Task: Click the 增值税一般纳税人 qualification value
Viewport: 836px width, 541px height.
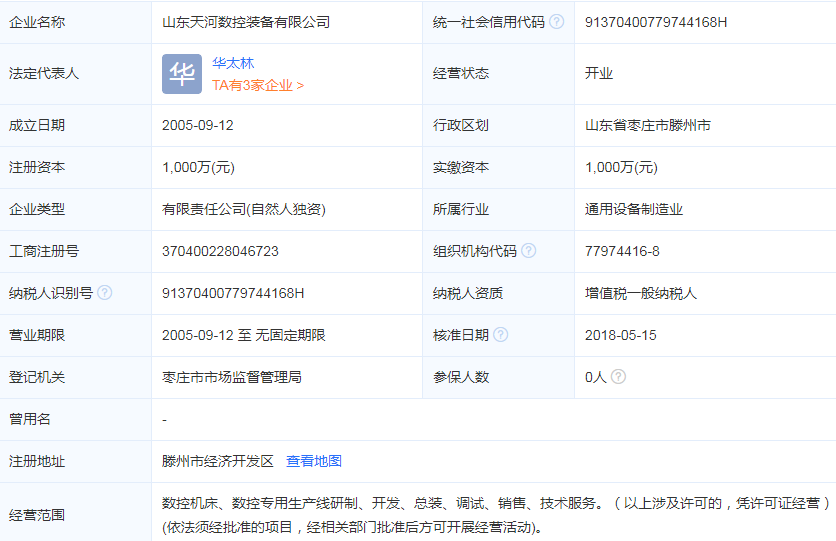Action: [x=641, y=293]
